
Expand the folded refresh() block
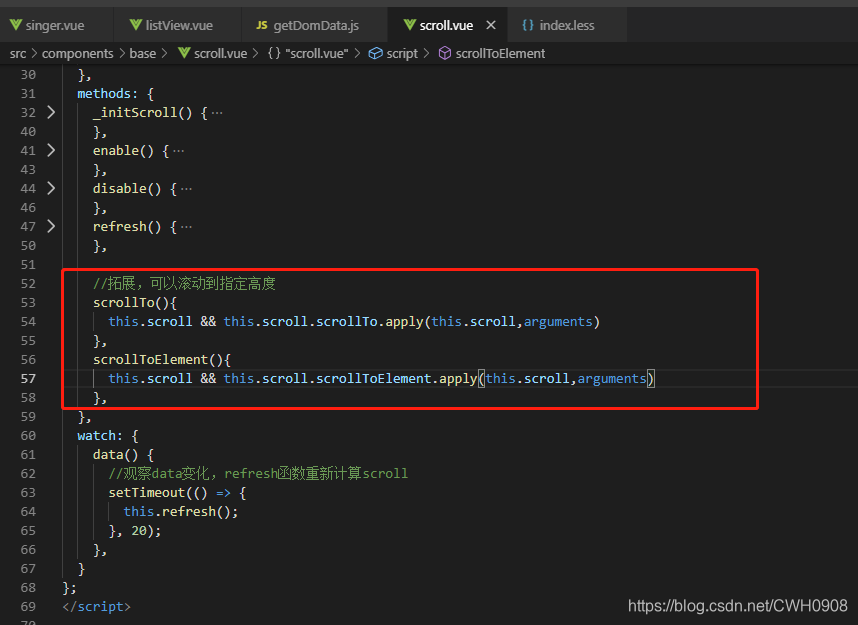click(x=51, y=226)
